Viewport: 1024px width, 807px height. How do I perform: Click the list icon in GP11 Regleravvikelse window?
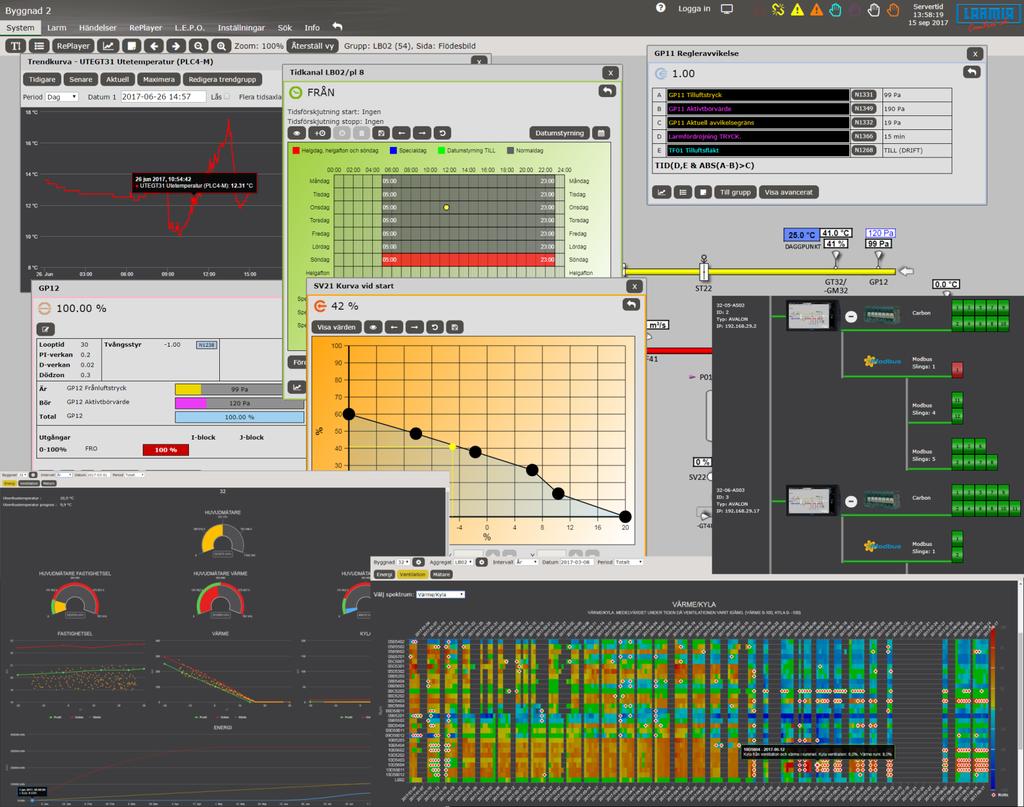pyautogui.click(x=682, y=193)
